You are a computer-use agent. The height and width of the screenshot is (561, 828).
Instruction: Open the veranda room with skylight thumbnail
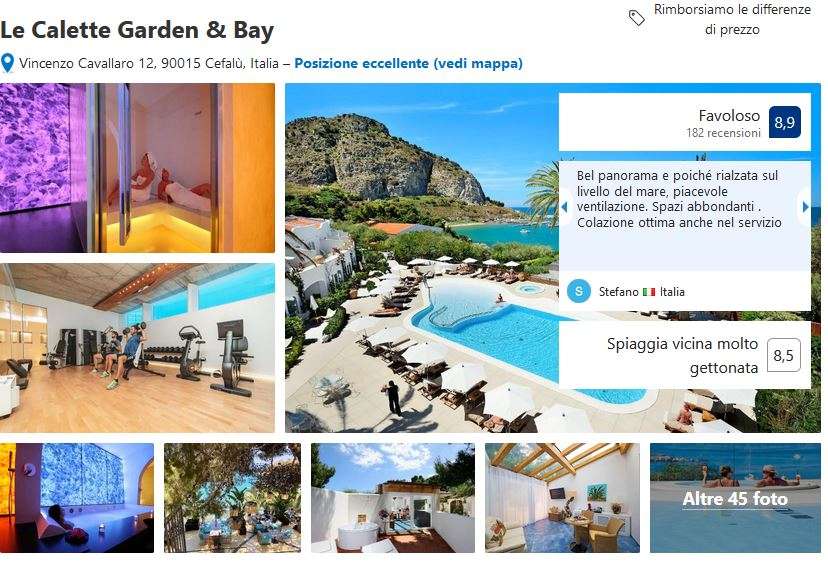(562, 498)
